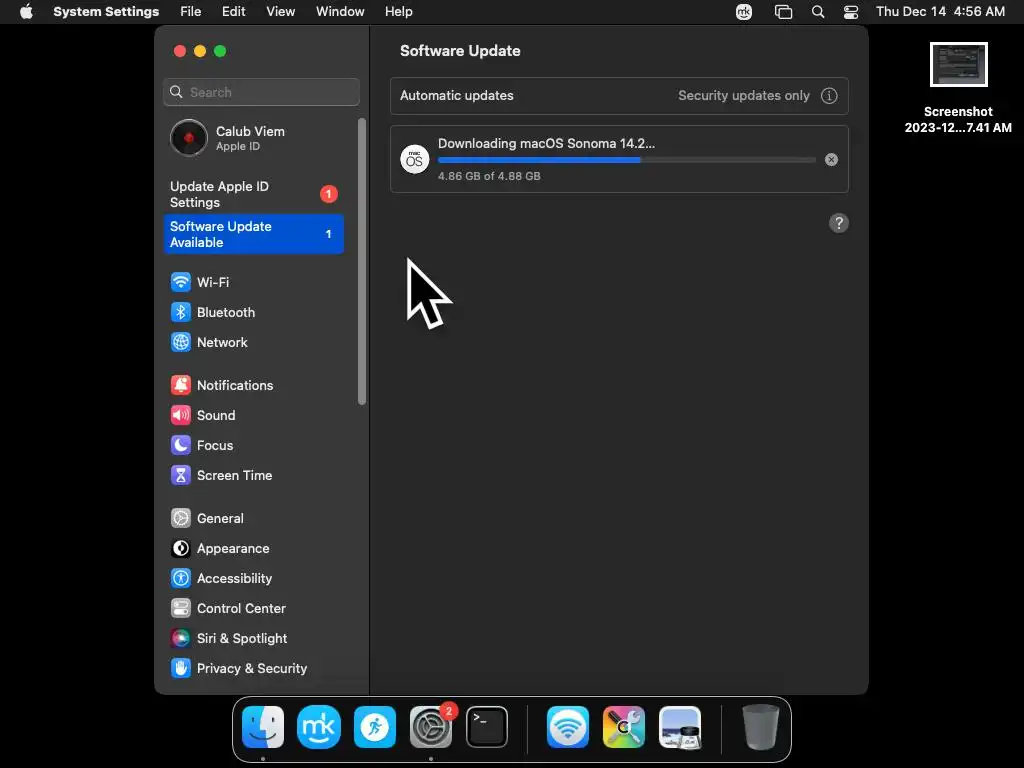Open Terminal from the Dock

tap(487, 727)
